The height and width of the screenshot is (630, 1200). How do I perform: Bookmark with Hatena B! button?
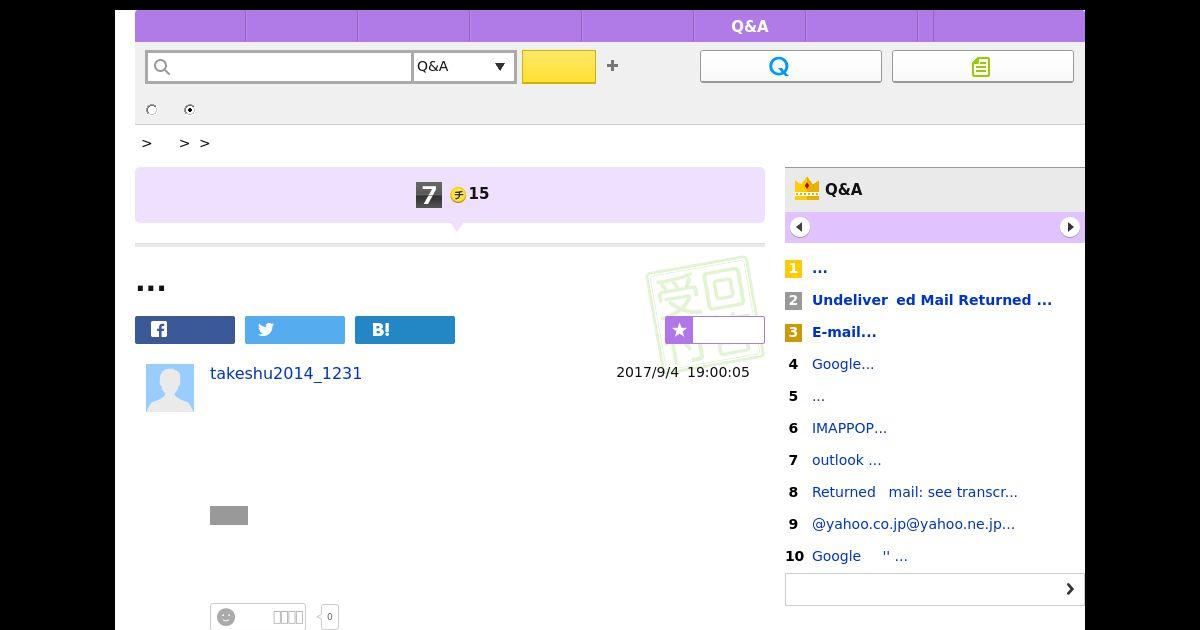click(x=405, y=330)
